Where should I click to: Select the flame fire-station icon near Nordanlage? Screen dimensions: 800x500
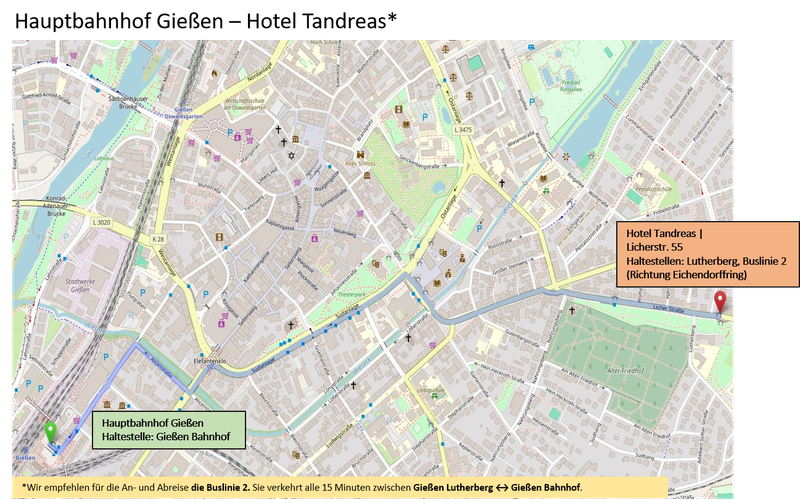pyautogui.click(x=214, y=73)
